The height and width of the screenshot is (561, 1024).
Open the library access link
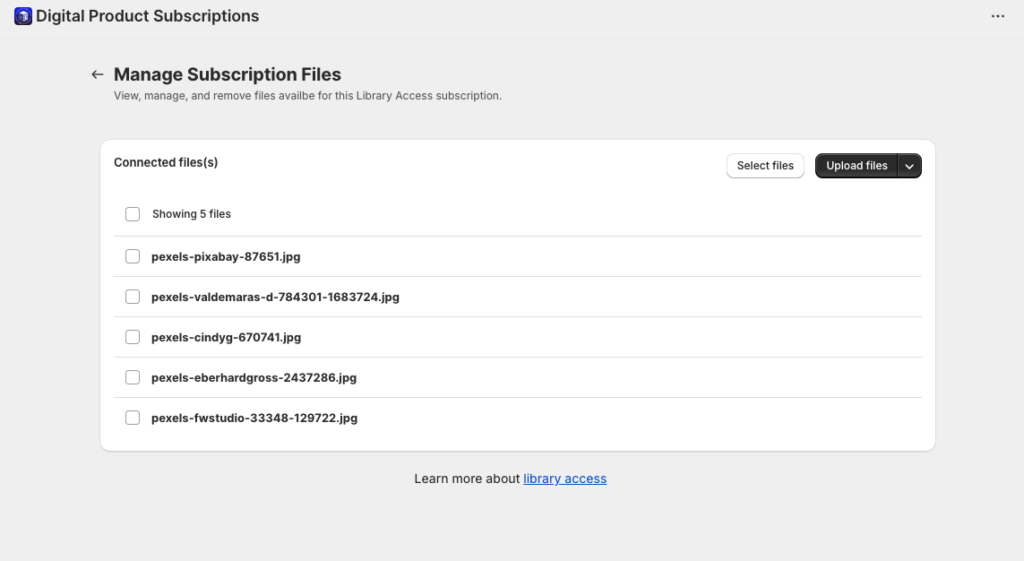(565, 479)
